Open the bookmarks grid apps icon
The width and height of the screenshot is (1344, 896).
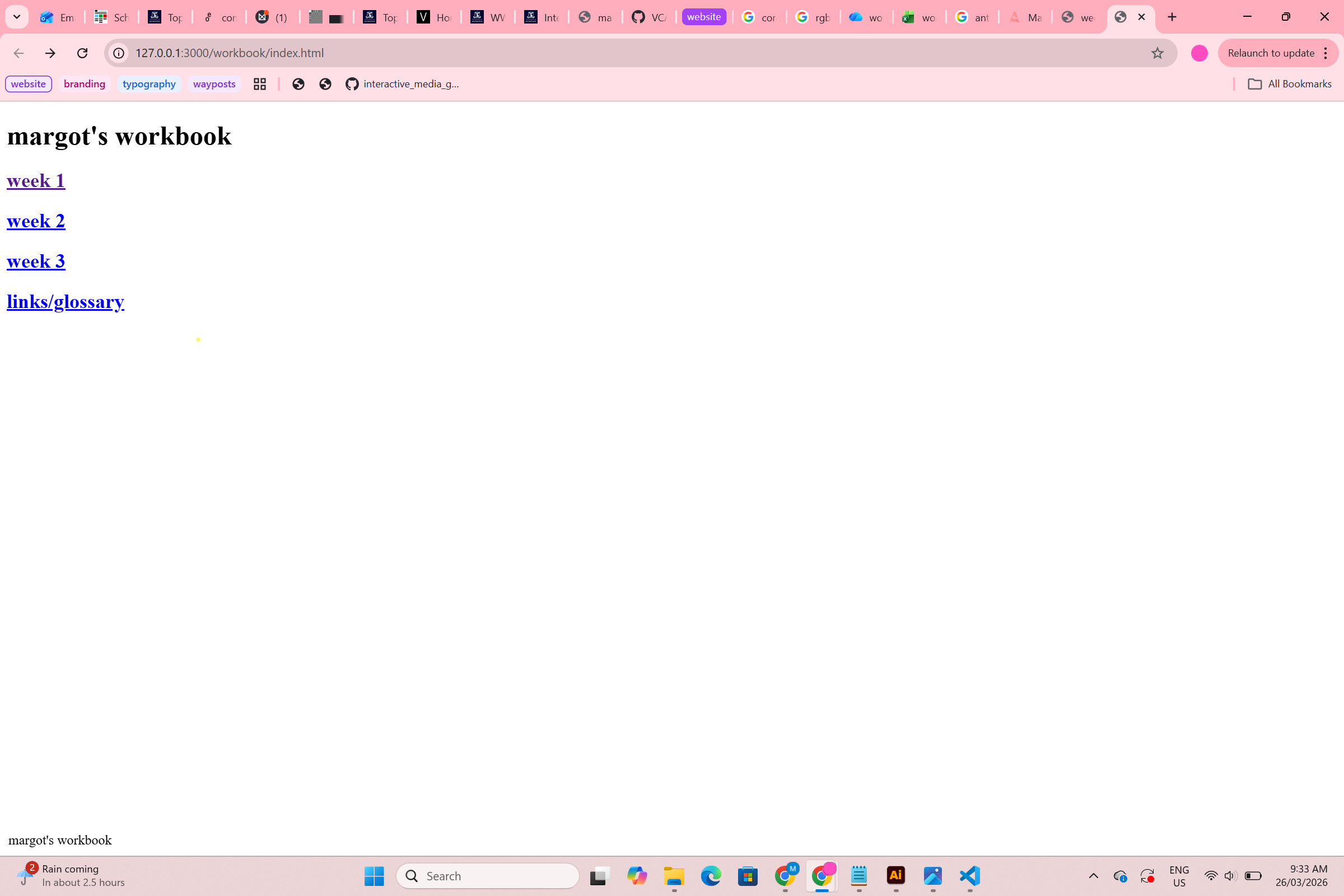260,84
